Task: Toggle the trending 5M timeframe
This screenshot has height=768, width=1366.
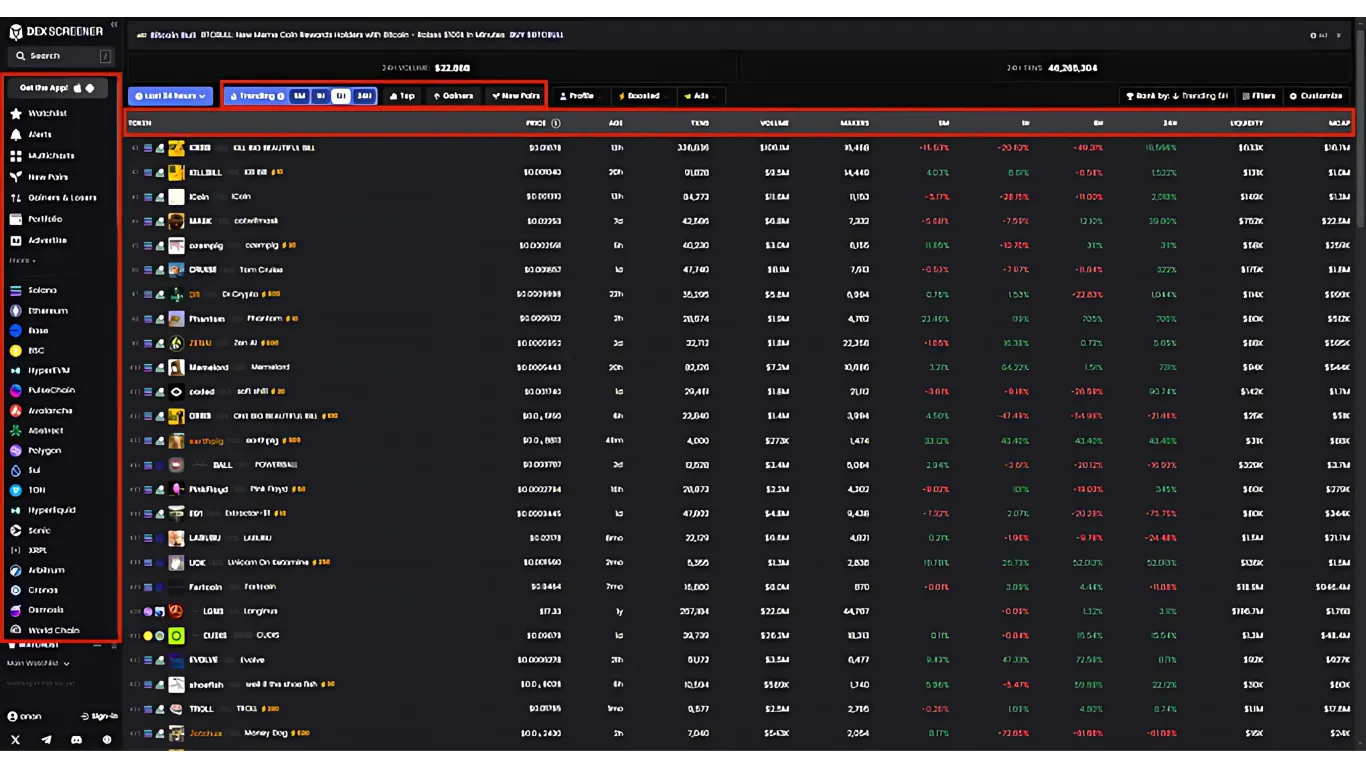Action: 299,96
